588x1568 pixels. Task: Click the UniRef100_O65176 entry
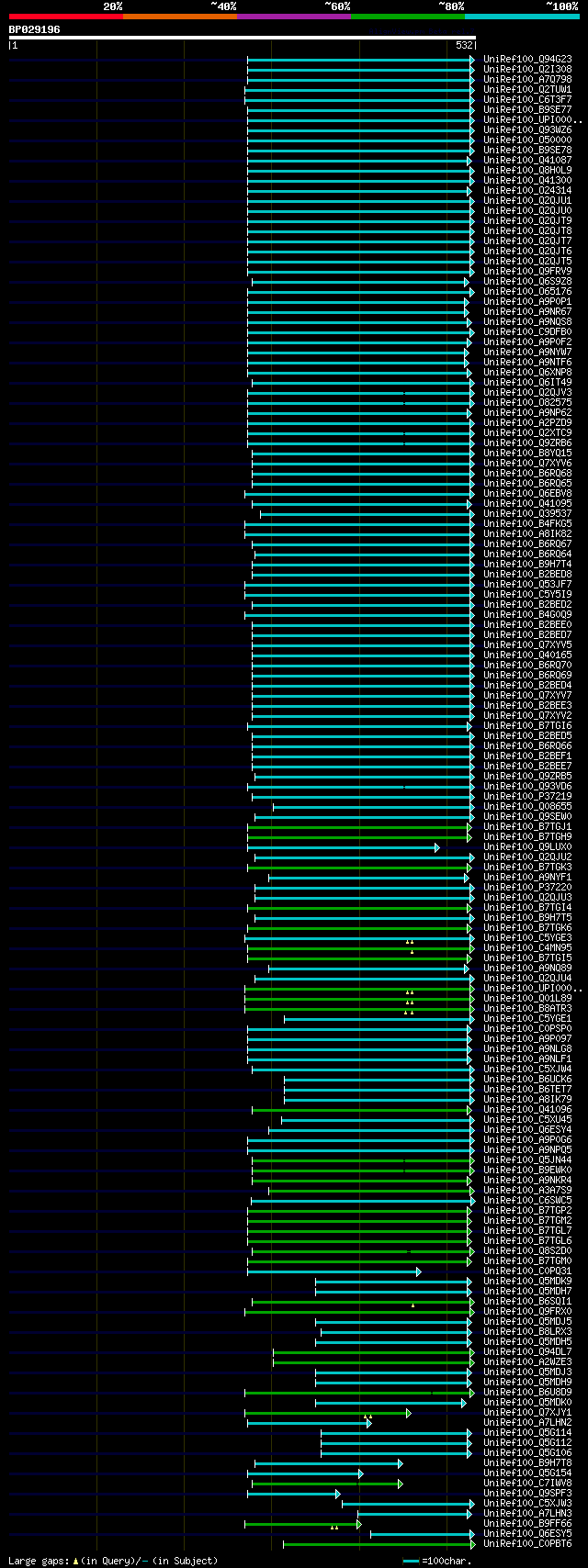click(527, 291)
